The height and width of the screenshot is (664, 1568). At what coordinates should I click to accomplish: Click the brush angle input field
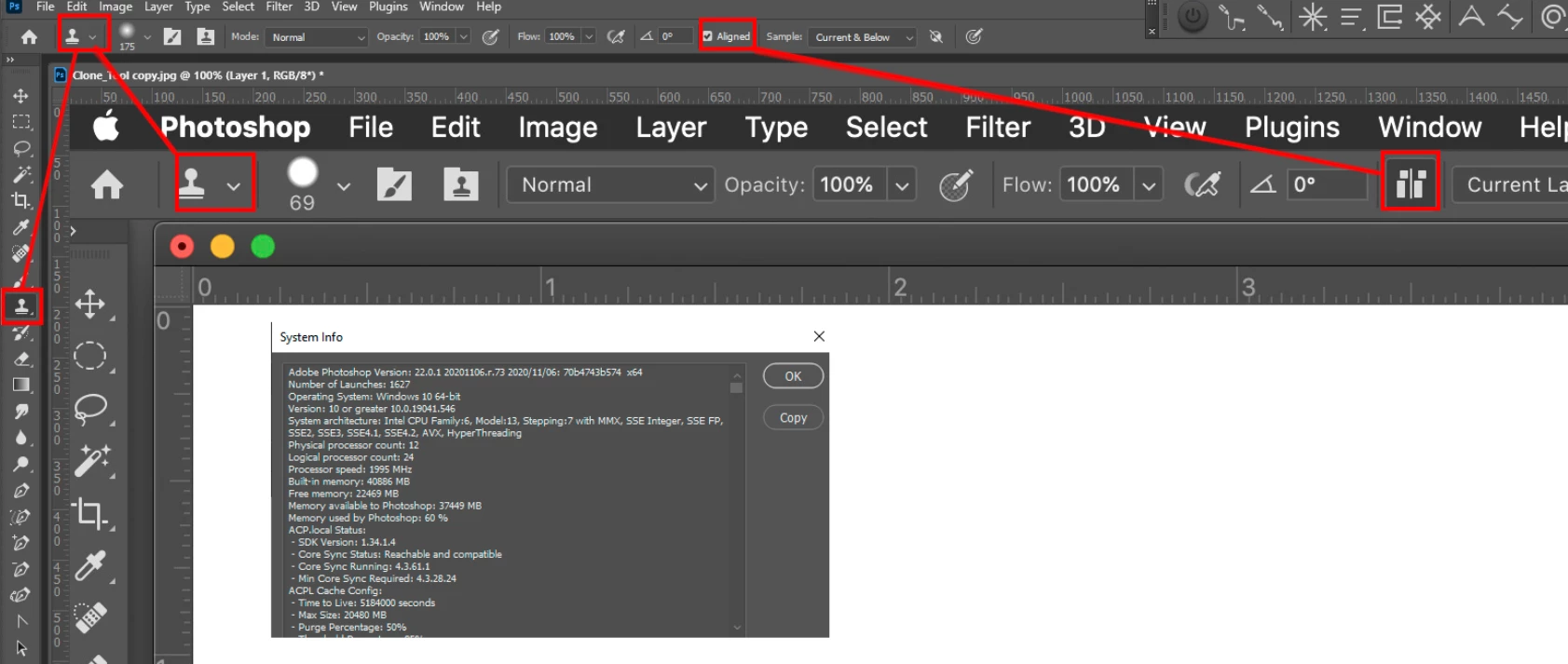[675, 37]
